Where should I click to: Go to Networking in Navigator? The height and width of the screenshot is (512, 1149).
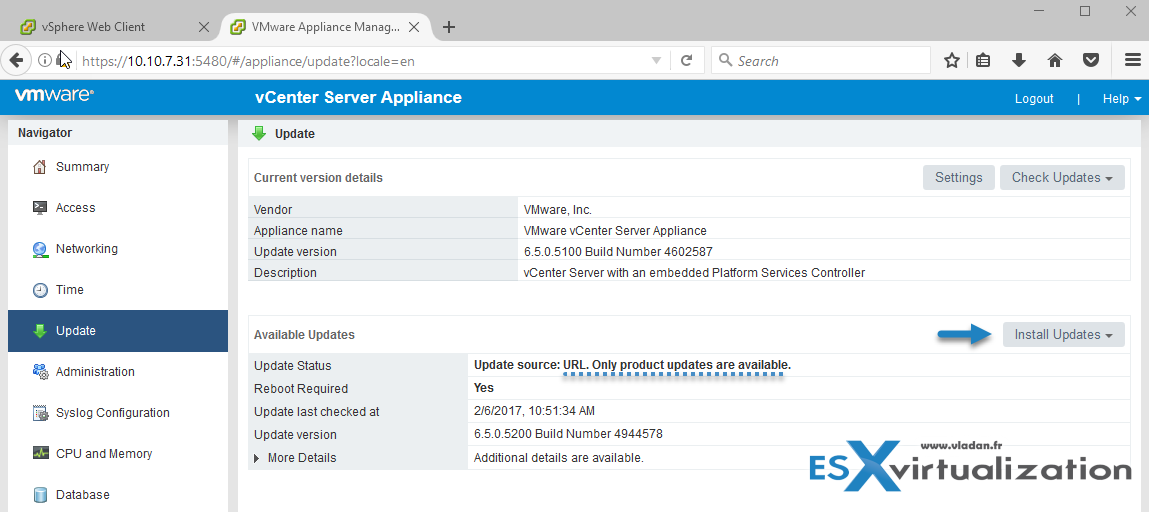pos(118,249)
